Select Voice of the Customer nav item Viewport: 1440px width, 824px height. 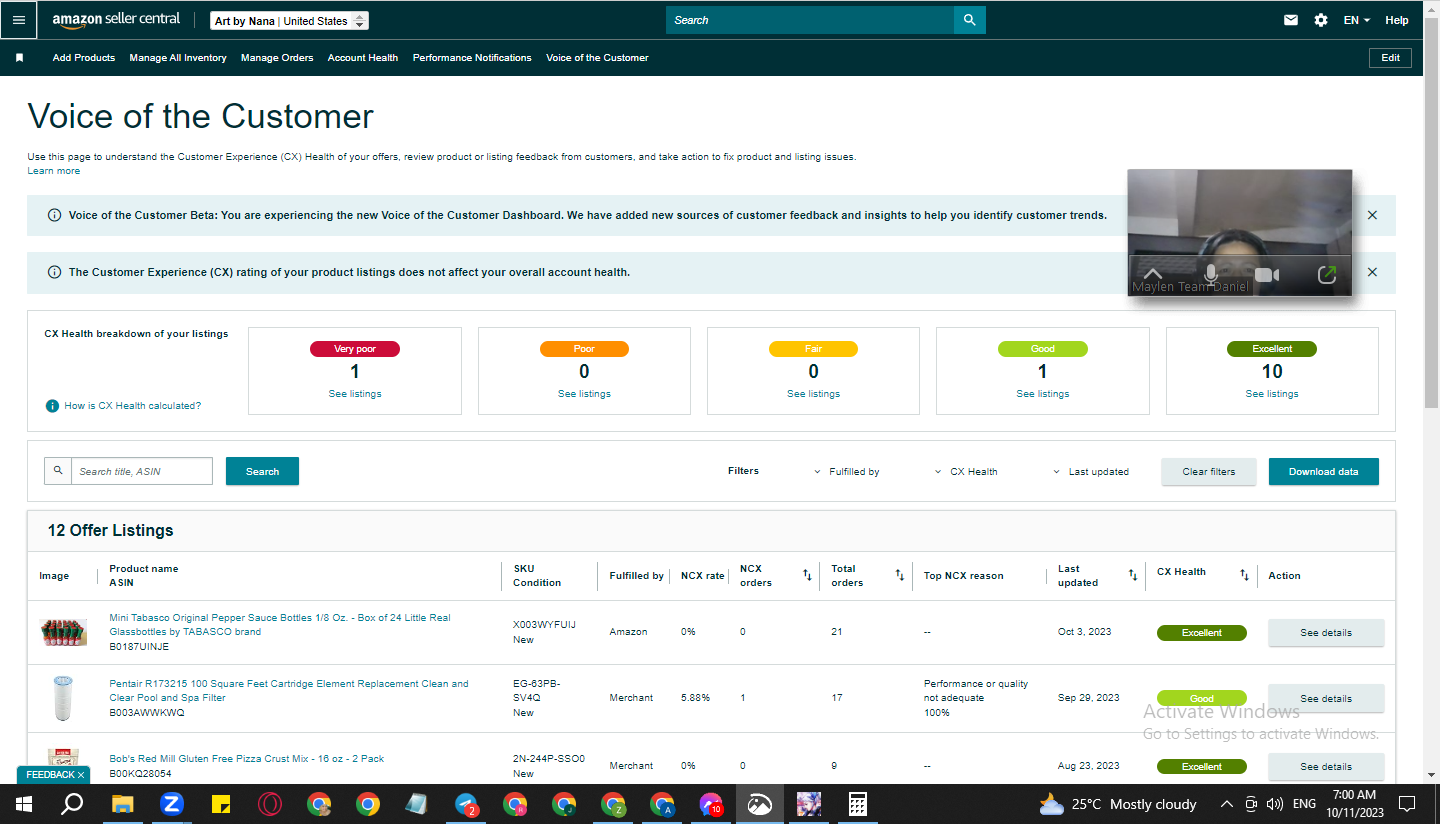coord(597,58)
